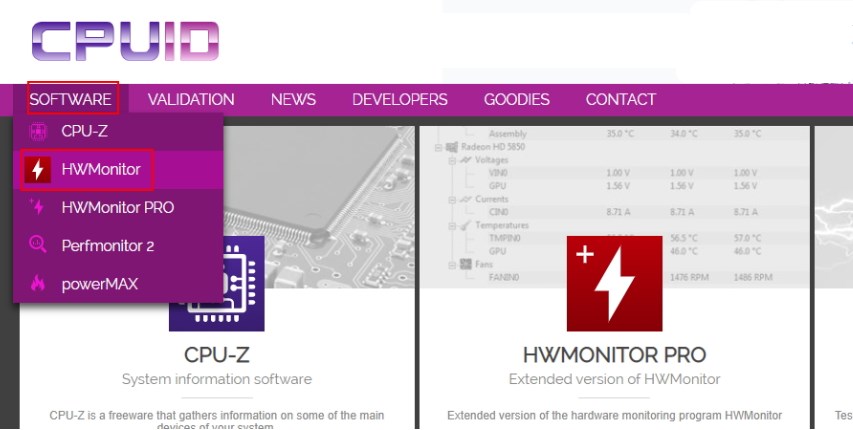Collapse the Fans tree node
The width and height of the screenshot is (853, 430).
[x=452, y=265]
